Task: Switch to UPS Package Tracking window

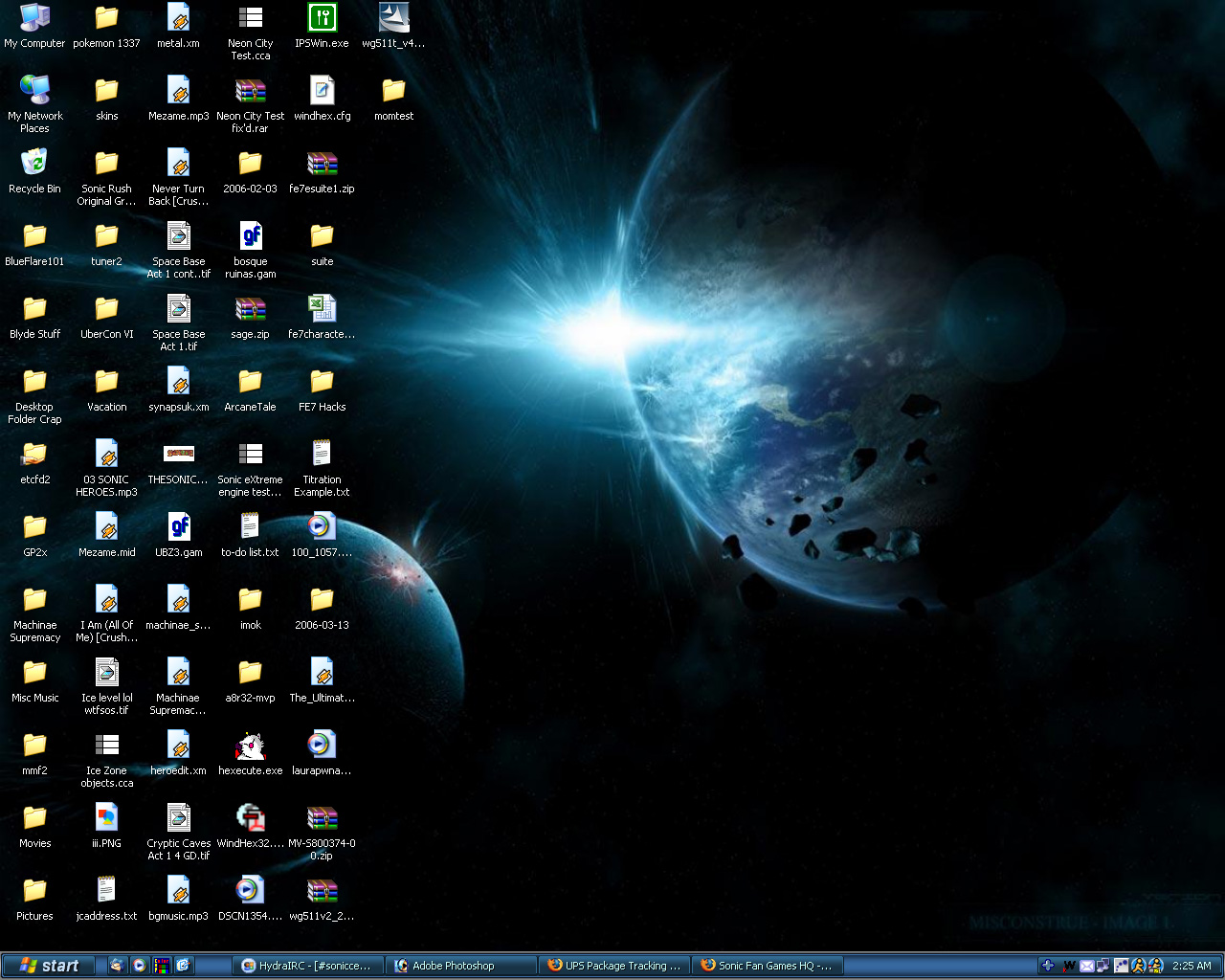Action: [615, 966]
